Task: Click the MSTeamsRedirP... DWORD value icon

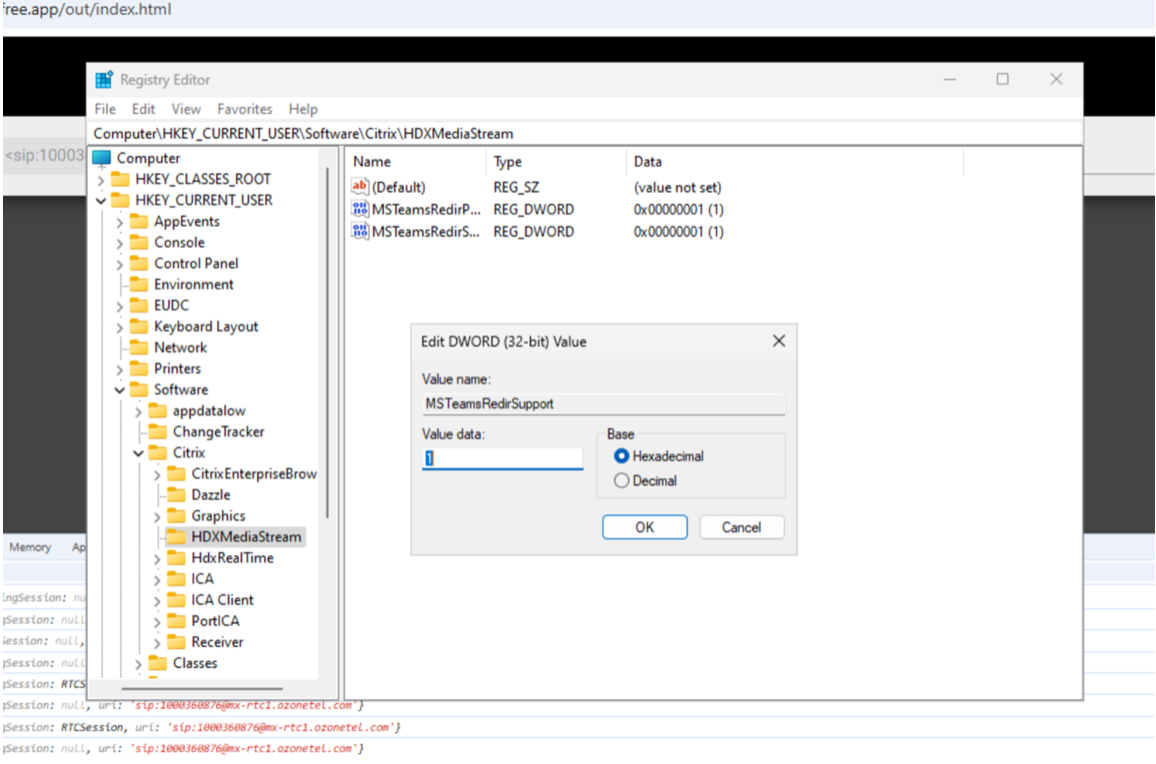Action: coord(360,209)
